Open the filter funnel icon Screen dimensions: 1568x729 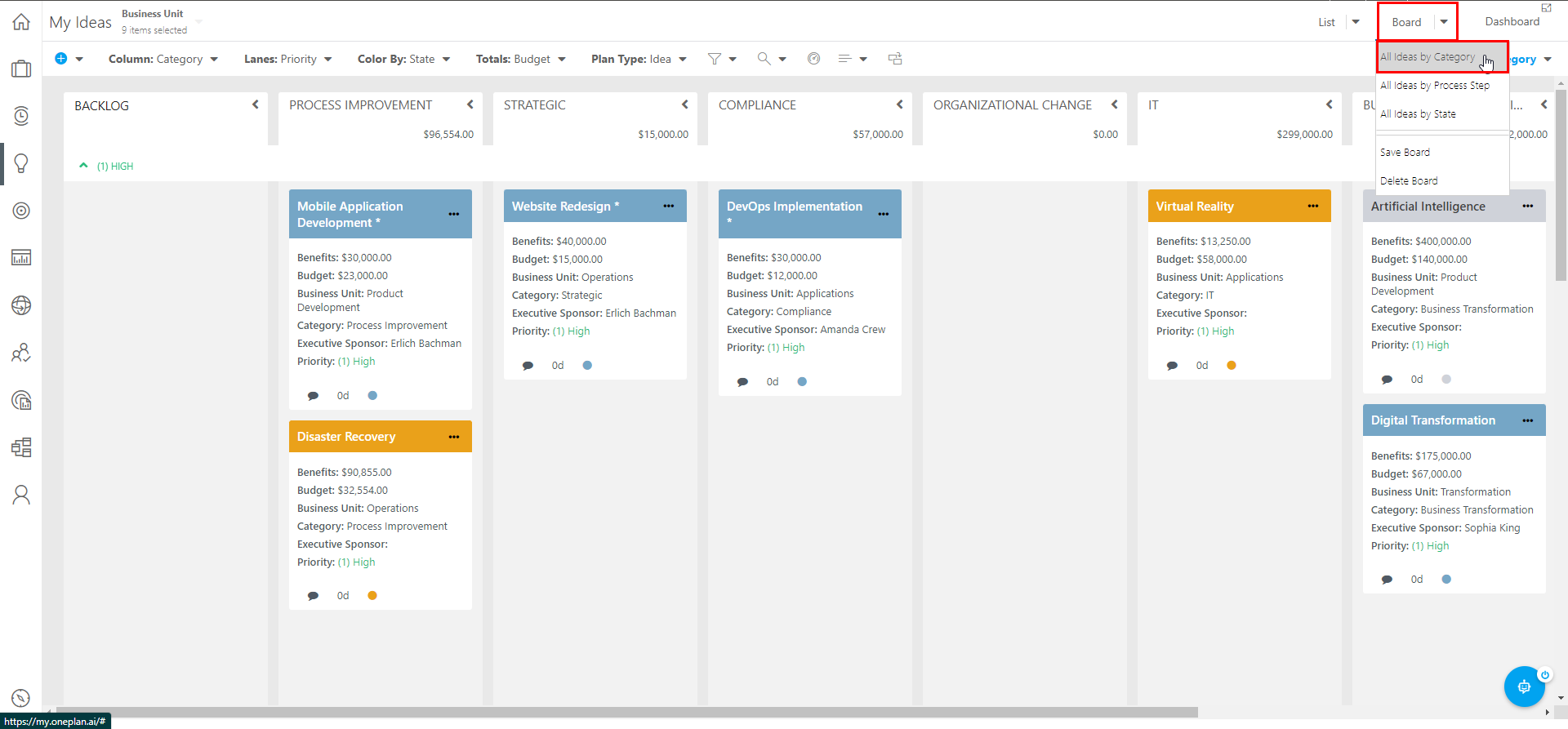(x=715, y=59)
